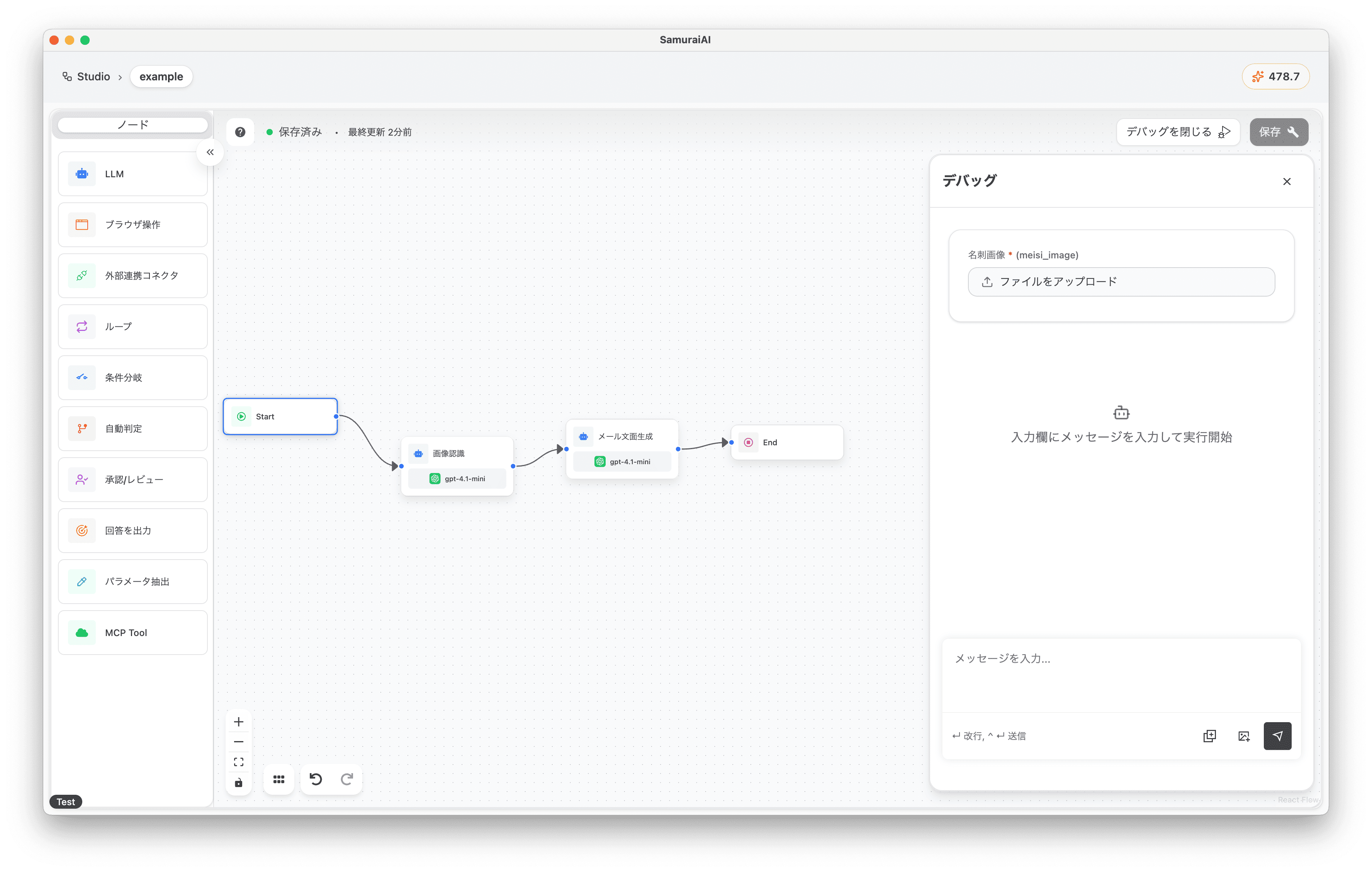Click the fit view canvas icon
The height and width of the screenshot is (872, 1372).
(x=239, y=762)
